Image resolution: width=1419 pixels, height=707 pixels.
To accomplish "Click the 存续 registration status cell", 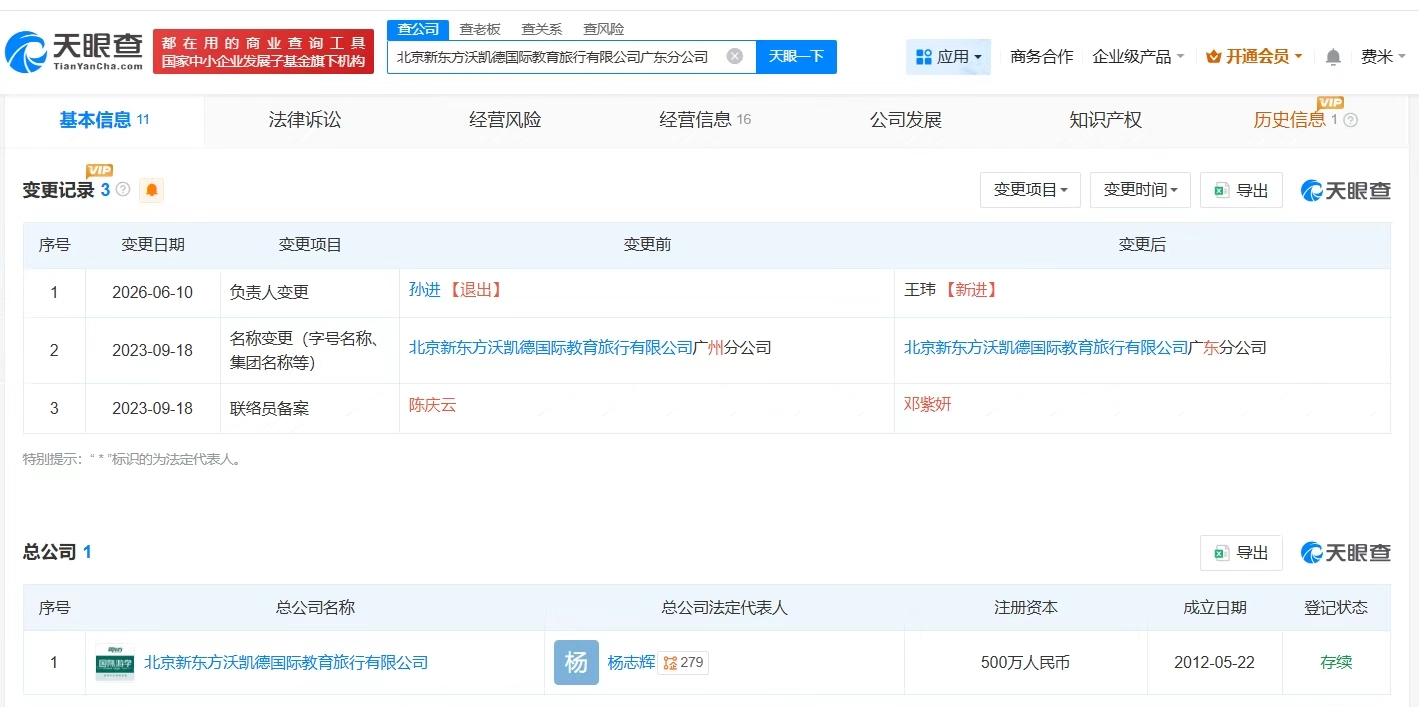I will pyautogui.click(x=1336, y=663).
